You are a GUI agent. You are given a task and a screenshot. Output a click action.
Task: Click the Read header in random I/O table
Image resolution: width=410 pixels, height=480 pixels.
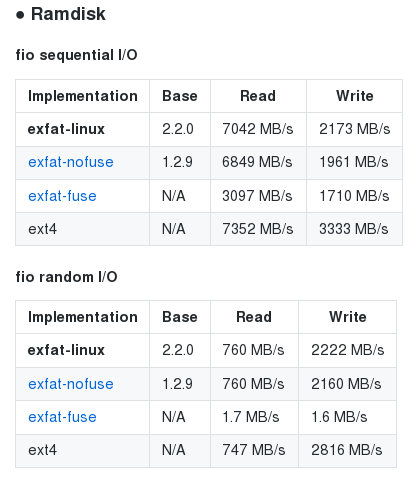pos(254,317)
